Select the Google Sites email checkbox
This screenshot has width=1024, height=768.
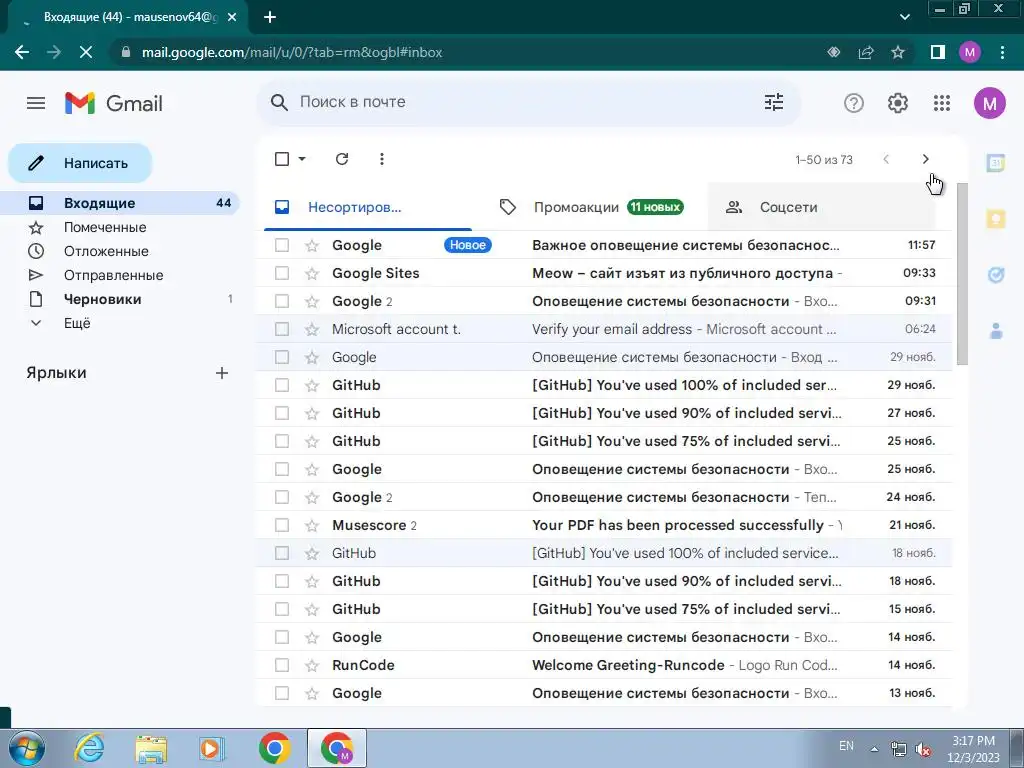point(282,273)
